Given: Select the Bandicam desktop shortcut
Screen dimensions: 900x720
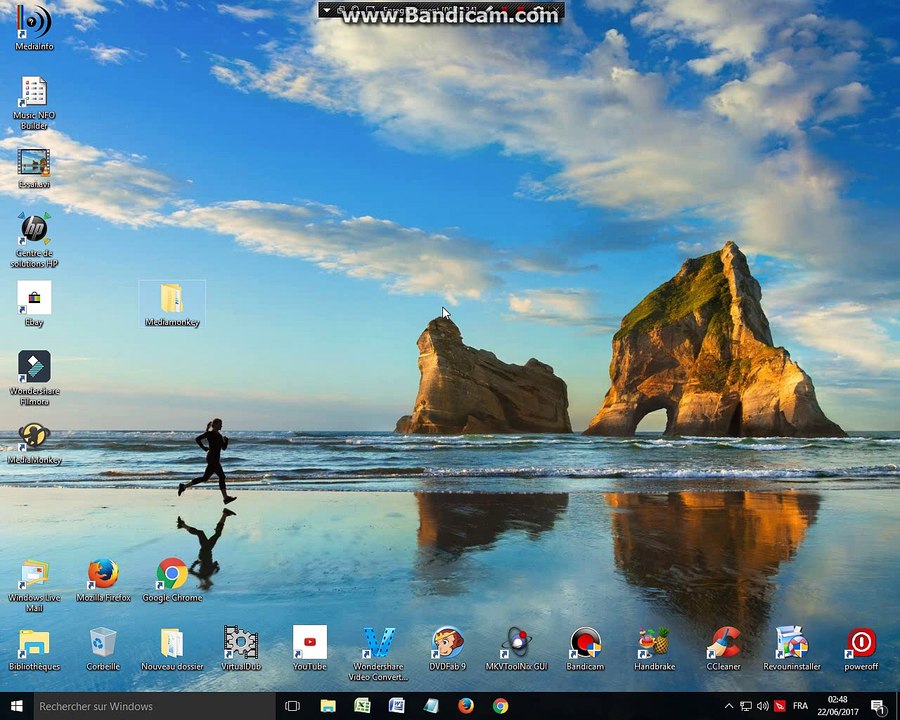Looking at the screenshot, I should [x=585, y=649].
